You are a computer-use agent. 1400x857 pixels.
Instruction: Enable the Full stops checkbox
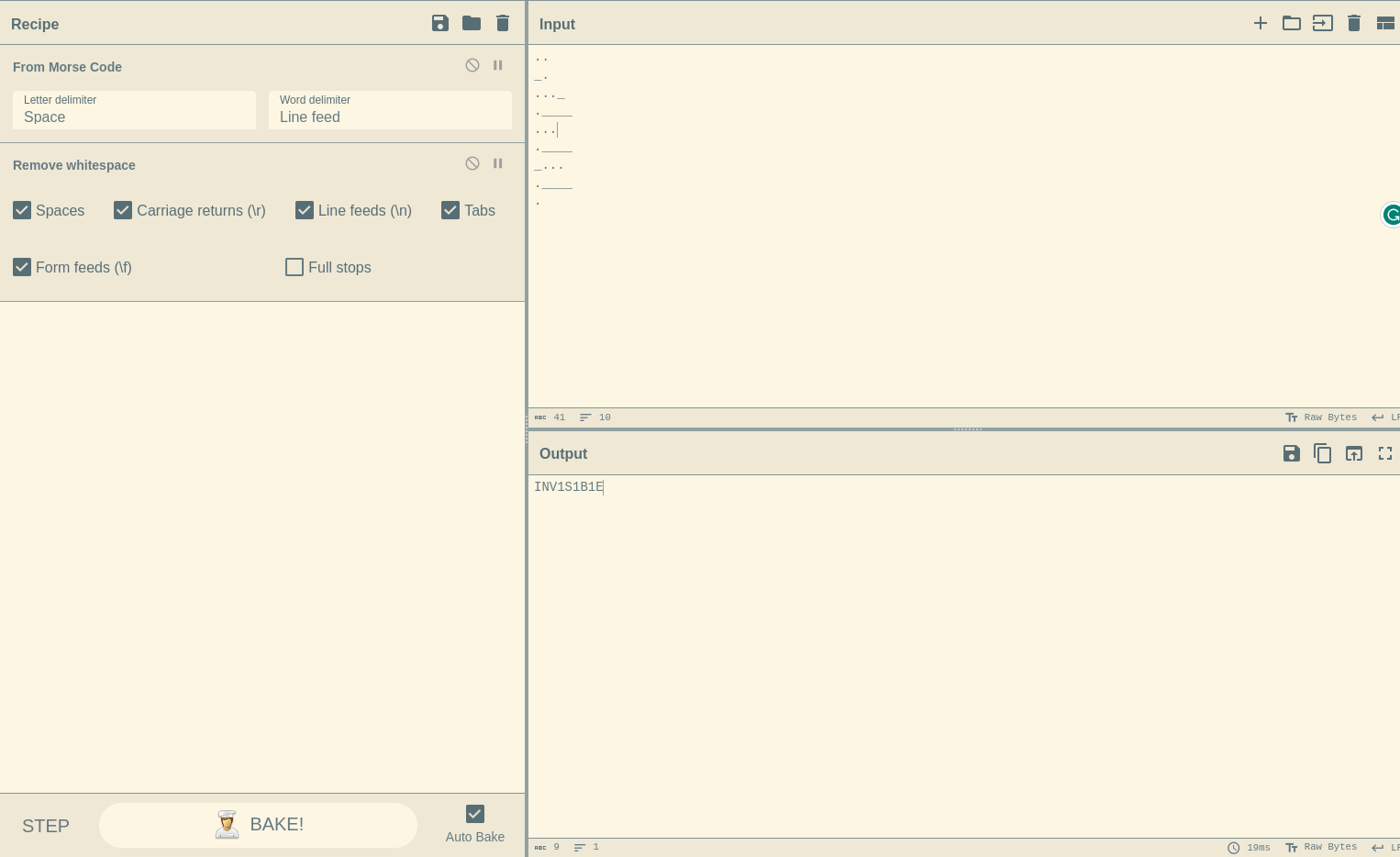pyautogui.click(x=294, y=267)
